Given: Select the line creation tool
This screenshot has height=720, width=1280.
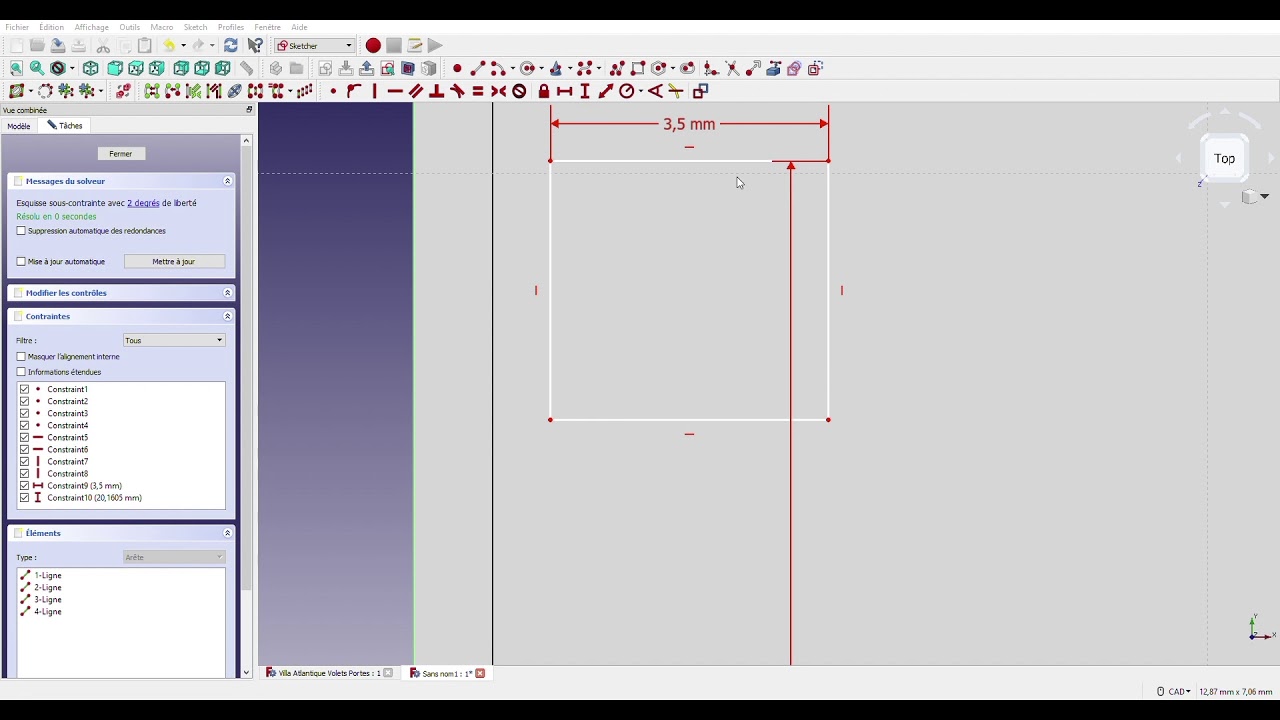Looking at the screenshot, I should [x=478, y=69].
